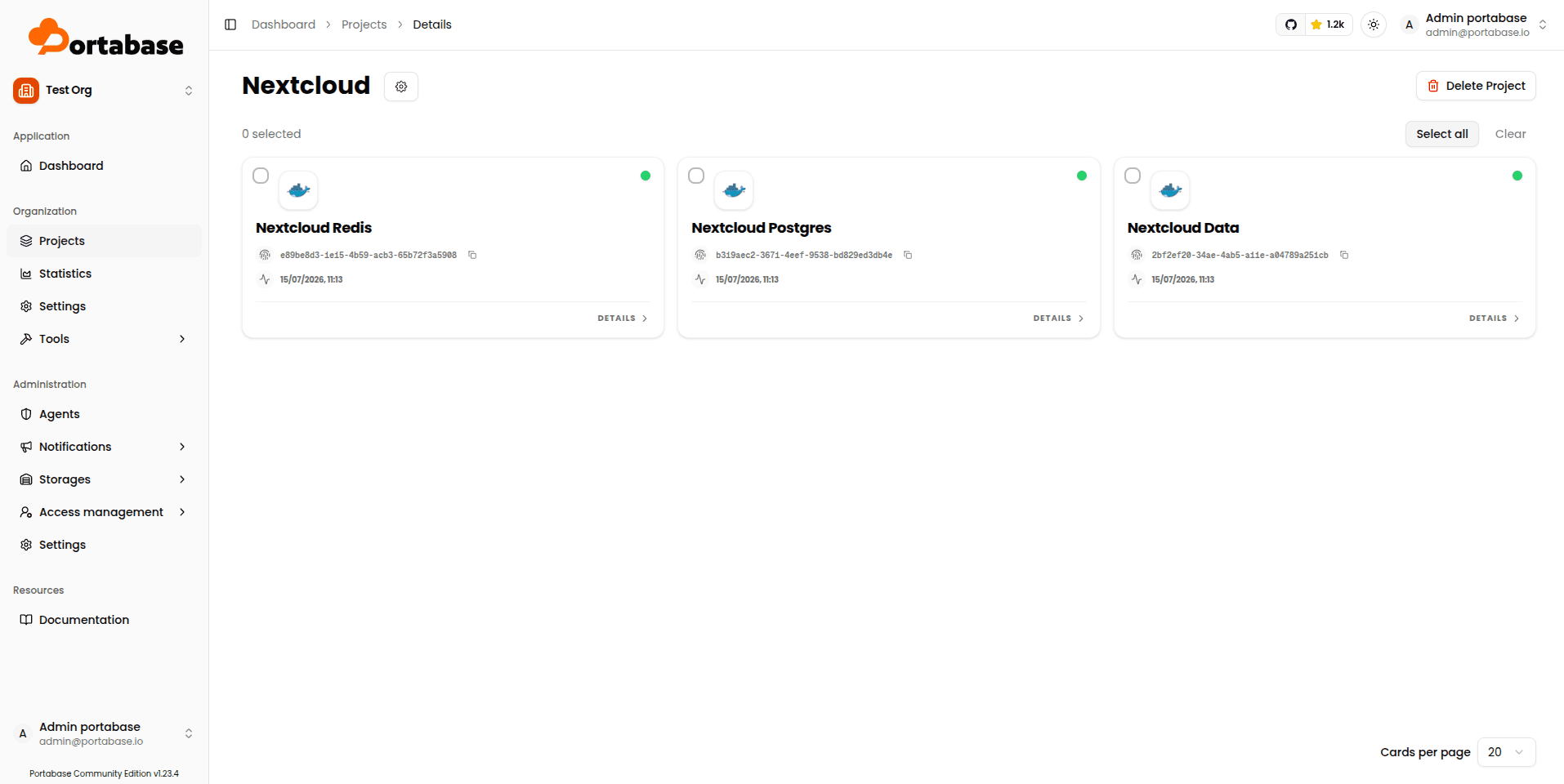The height and width of the screenshot is (784, 1564).
Task: Select the Nextcloud Redis checkbox
Action: pos(261,176)
